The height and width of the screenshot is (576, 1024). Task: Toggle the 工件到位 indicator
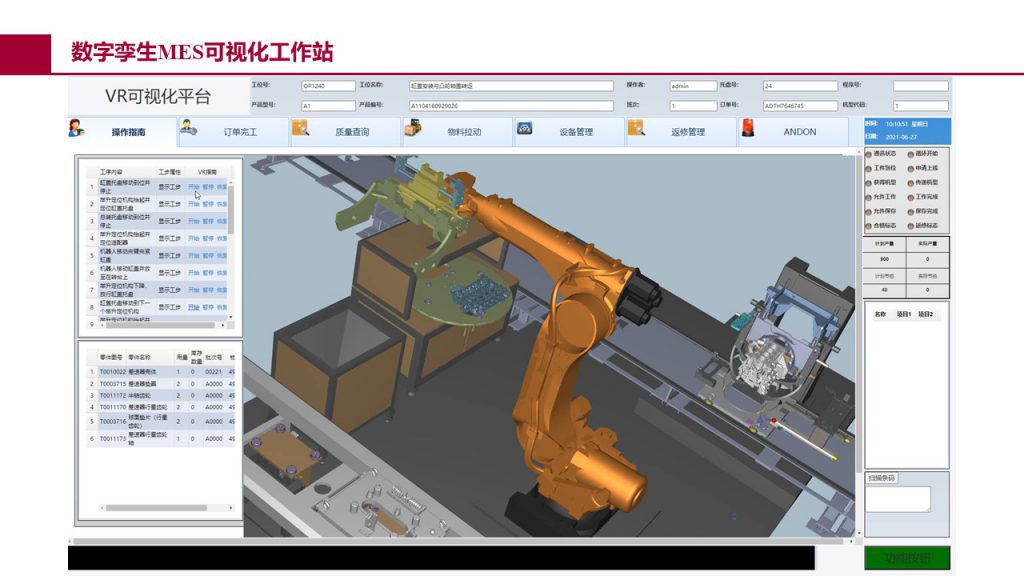(869, 168)
